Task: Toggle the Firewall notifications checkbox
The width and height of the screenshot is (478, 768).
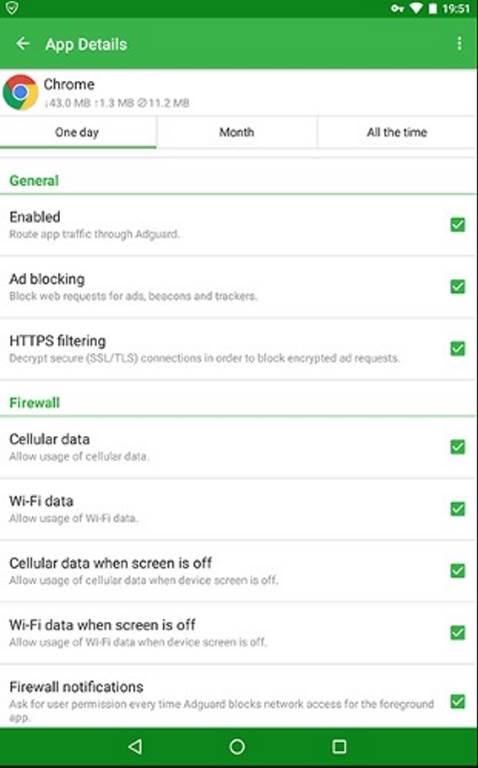Action: point(457,701)
